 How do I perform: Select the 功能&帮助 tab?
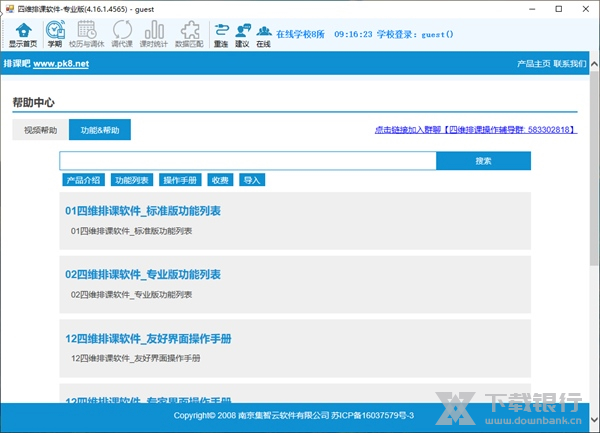(x=100, y=130)
